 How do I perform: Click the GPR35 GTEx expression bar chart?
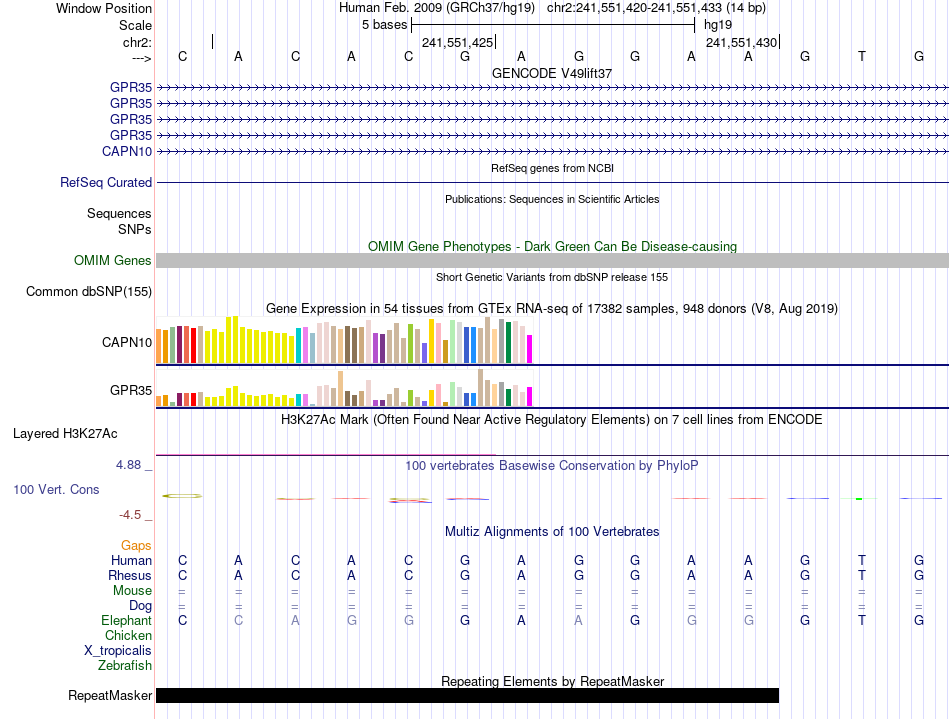pos(344,388)
